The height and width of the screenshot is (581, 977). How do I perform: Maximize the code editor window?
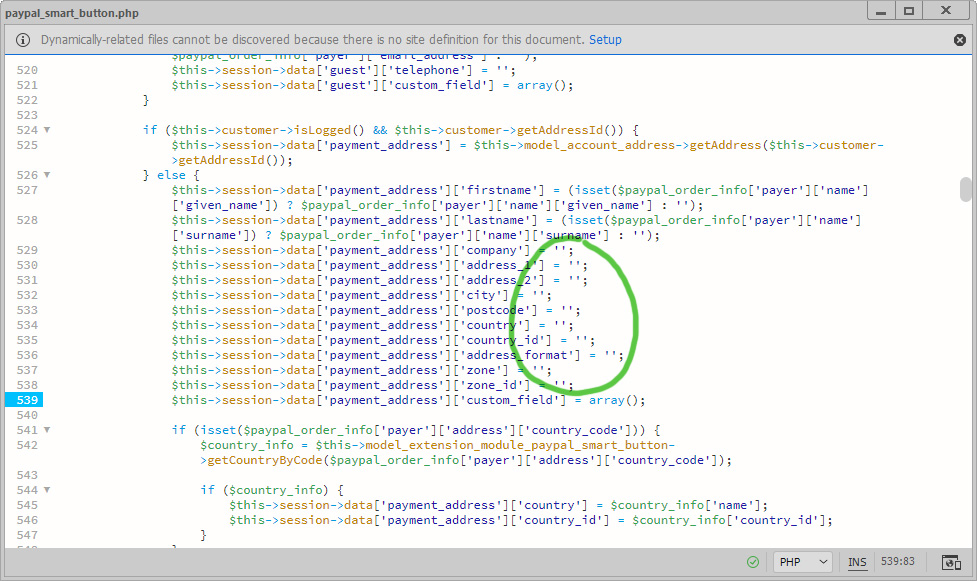tap(908, 11)
